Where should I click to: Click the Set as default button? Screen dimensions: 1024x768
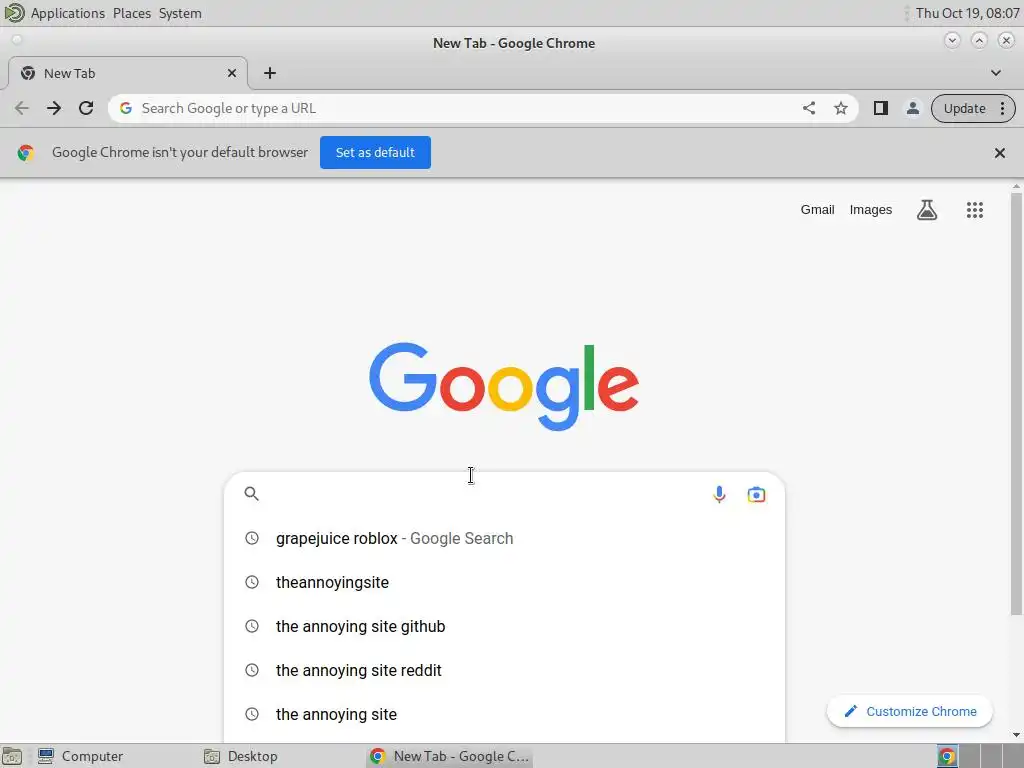pyautogui.click(x=376, y=152)
